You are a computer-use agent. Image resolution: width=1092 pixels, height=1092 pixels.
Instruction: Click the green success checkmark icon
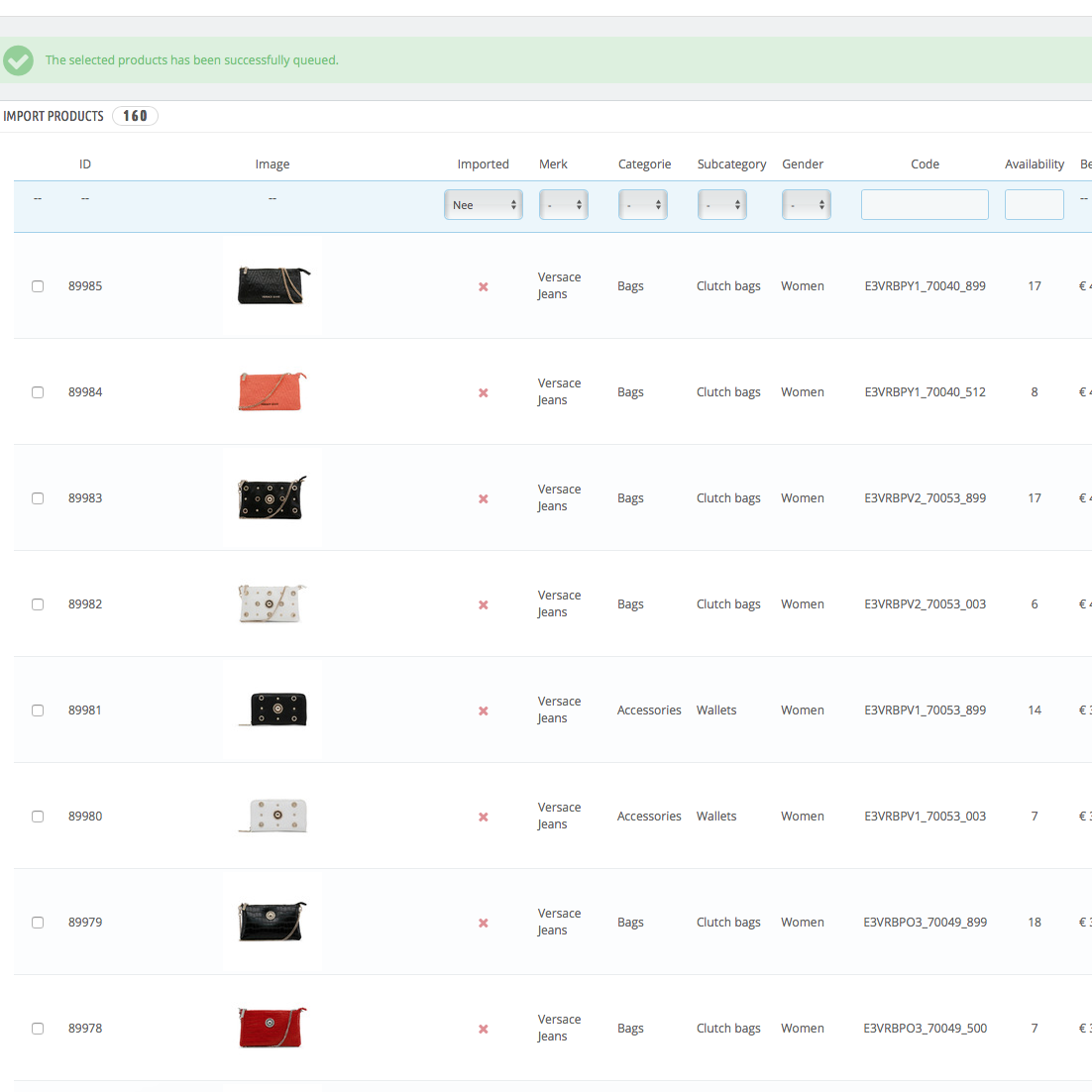(18, 60)
